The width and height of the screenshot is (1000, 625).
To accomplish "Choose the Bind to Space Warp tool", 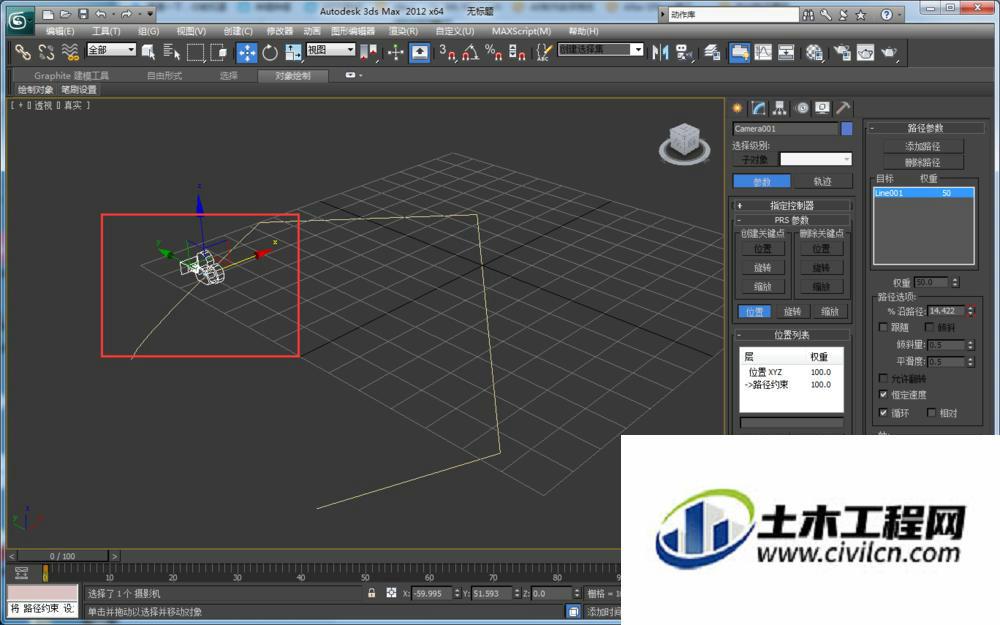I will coord(70,52).
